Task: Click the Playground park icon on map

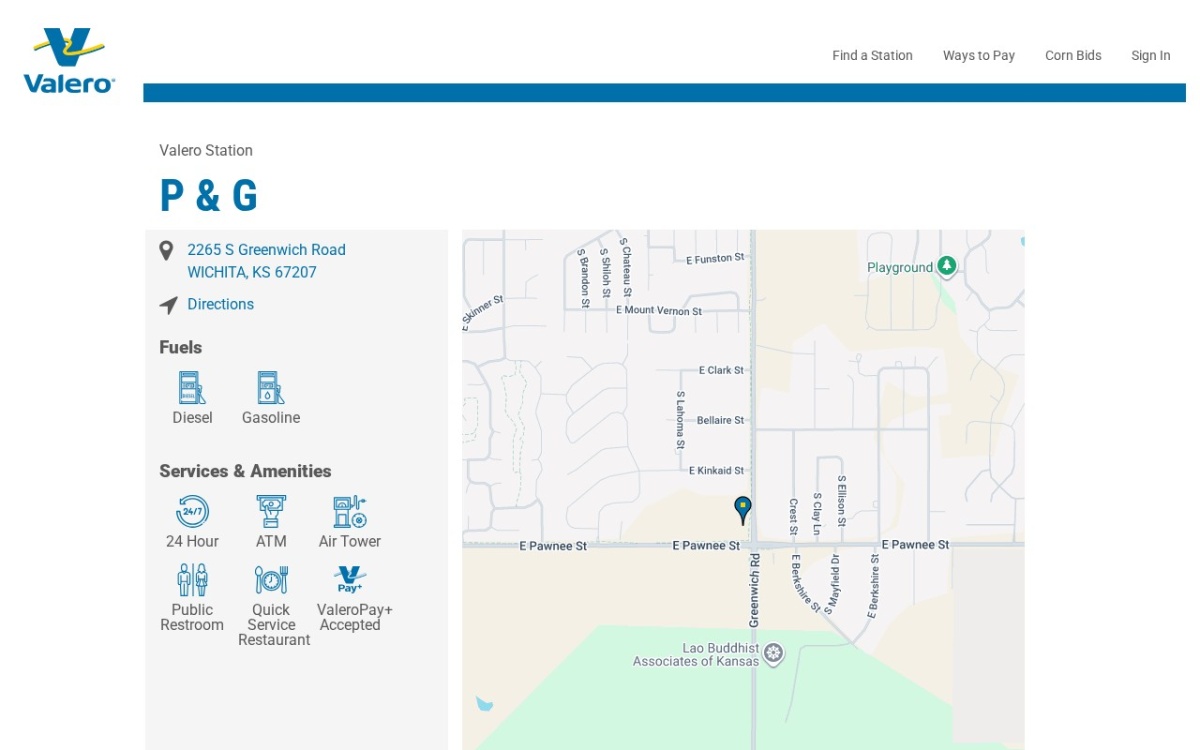Action: pos(946,266)
